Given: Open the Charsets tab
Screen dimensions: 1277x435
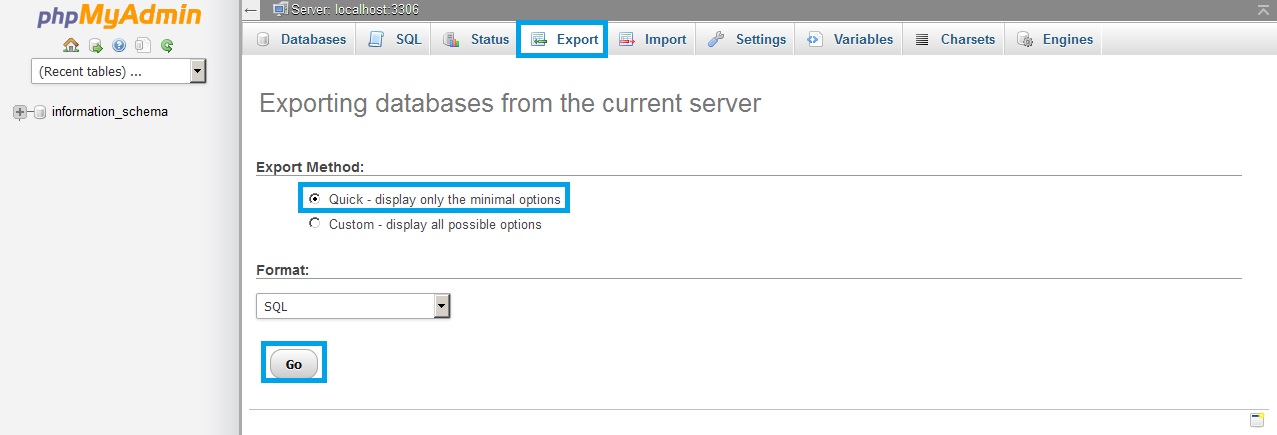Looking at the screenshot, I should [x=954, y=40].
